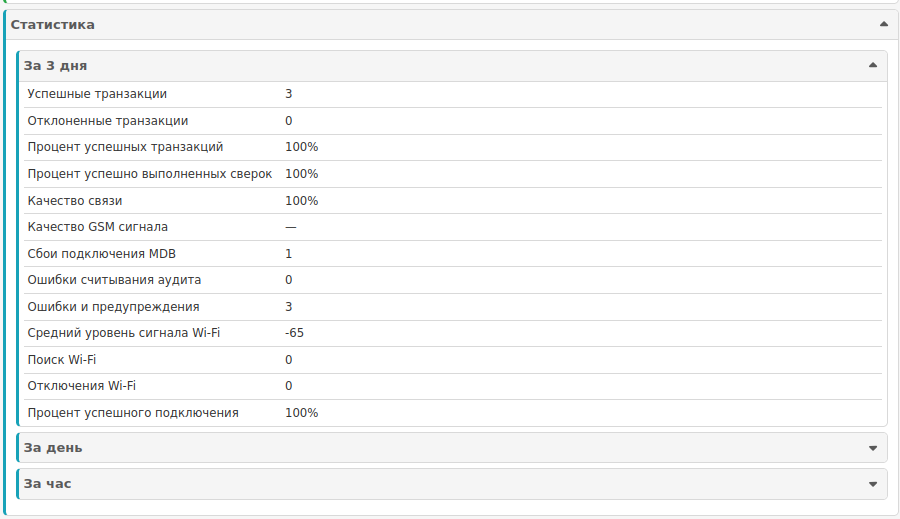Click the Wi-Fi signal value -65

click(294, 333)
